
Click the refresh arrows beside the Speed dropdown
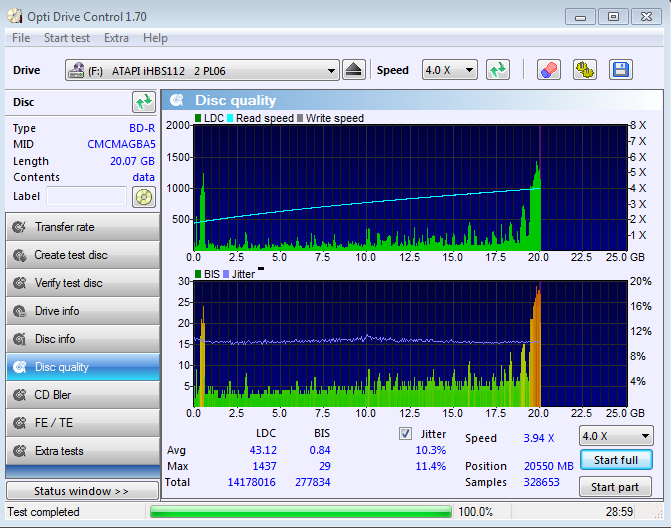click(498, 70)
